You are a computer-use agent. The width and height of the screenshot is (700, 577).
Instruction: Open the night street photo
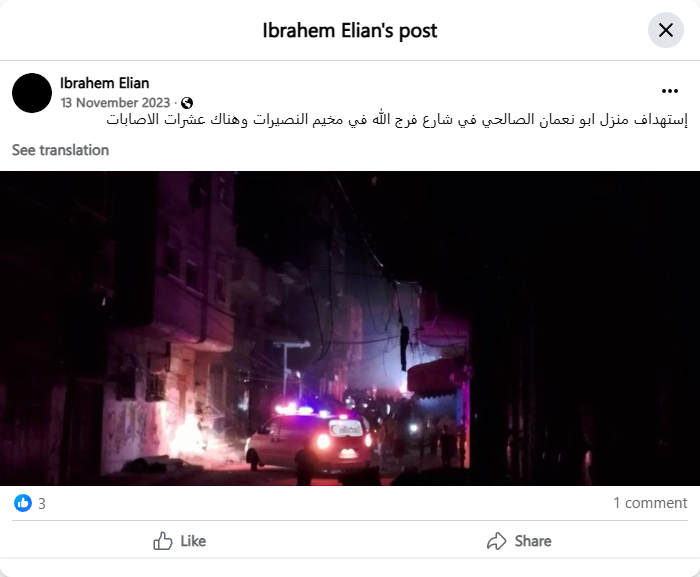click(350, 328)
